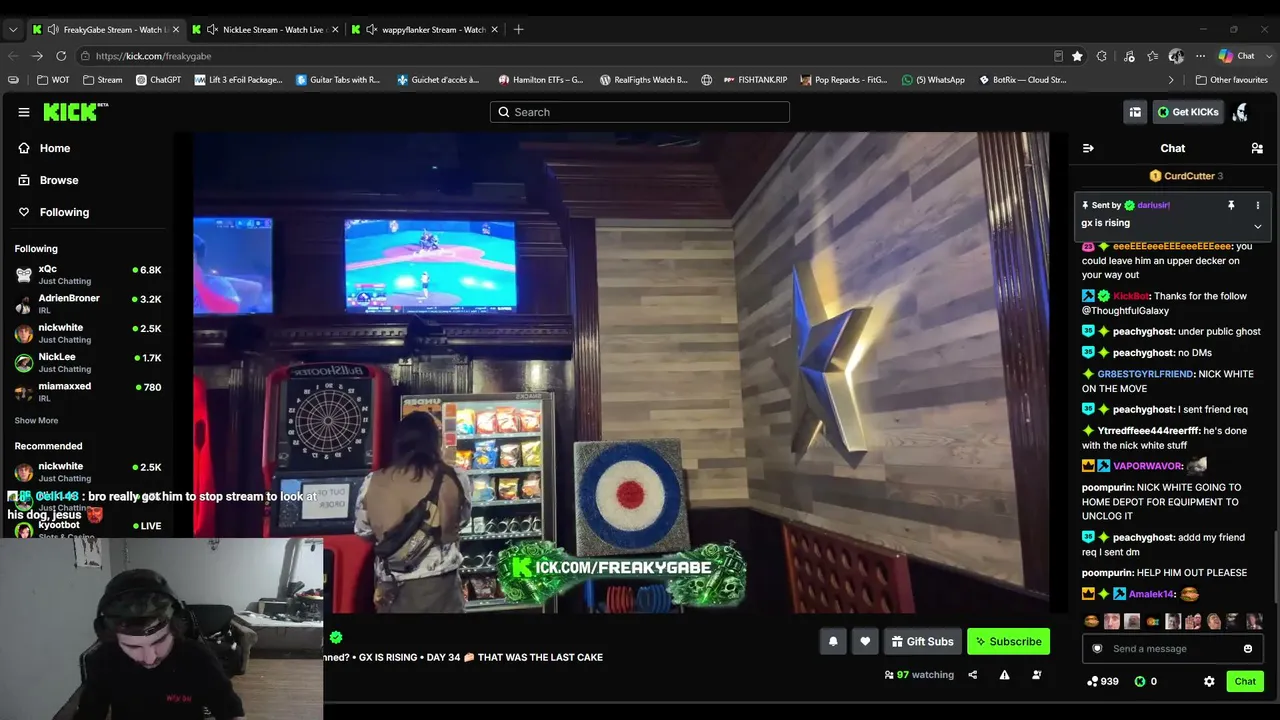Open browser extensions puzzle icon
The image size is (1280, 720).
click(1102, 56)
